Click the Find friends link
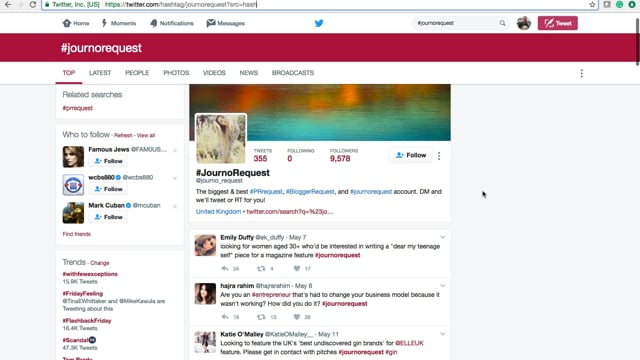This screenshot has width=640, height=360. click(x=76, y=234)
